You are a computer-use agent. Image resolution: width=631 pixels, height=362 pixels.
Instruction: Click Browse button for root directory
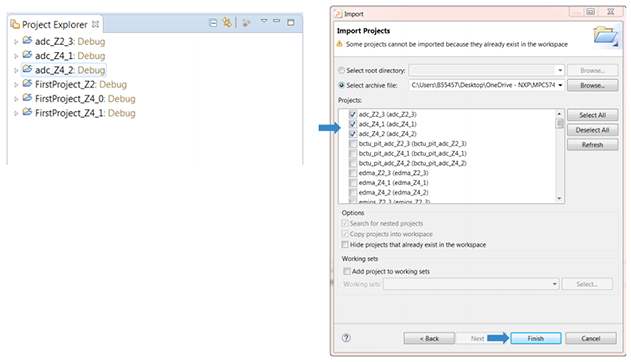point(592,70)
